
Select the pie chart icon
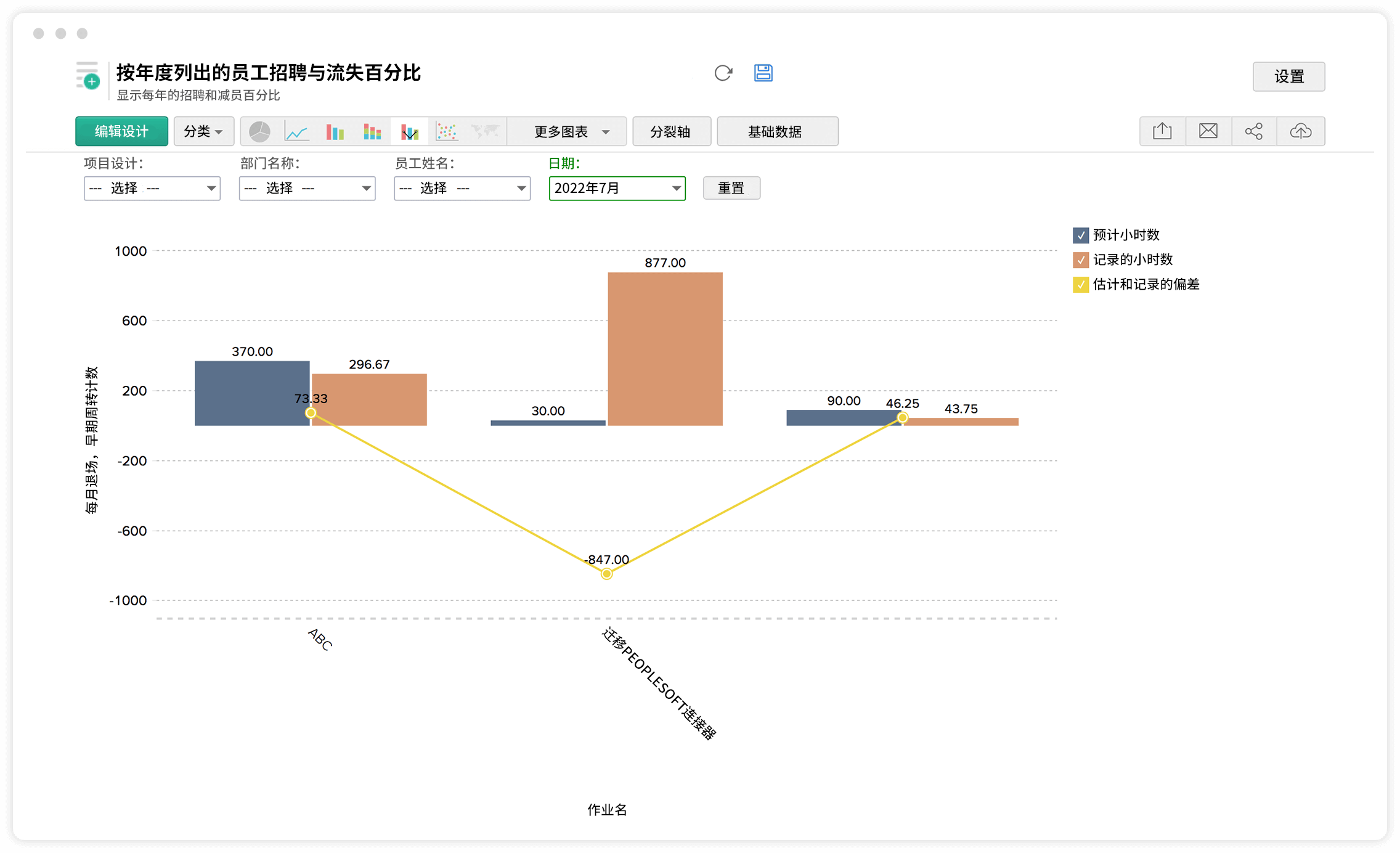coord(259,131)
